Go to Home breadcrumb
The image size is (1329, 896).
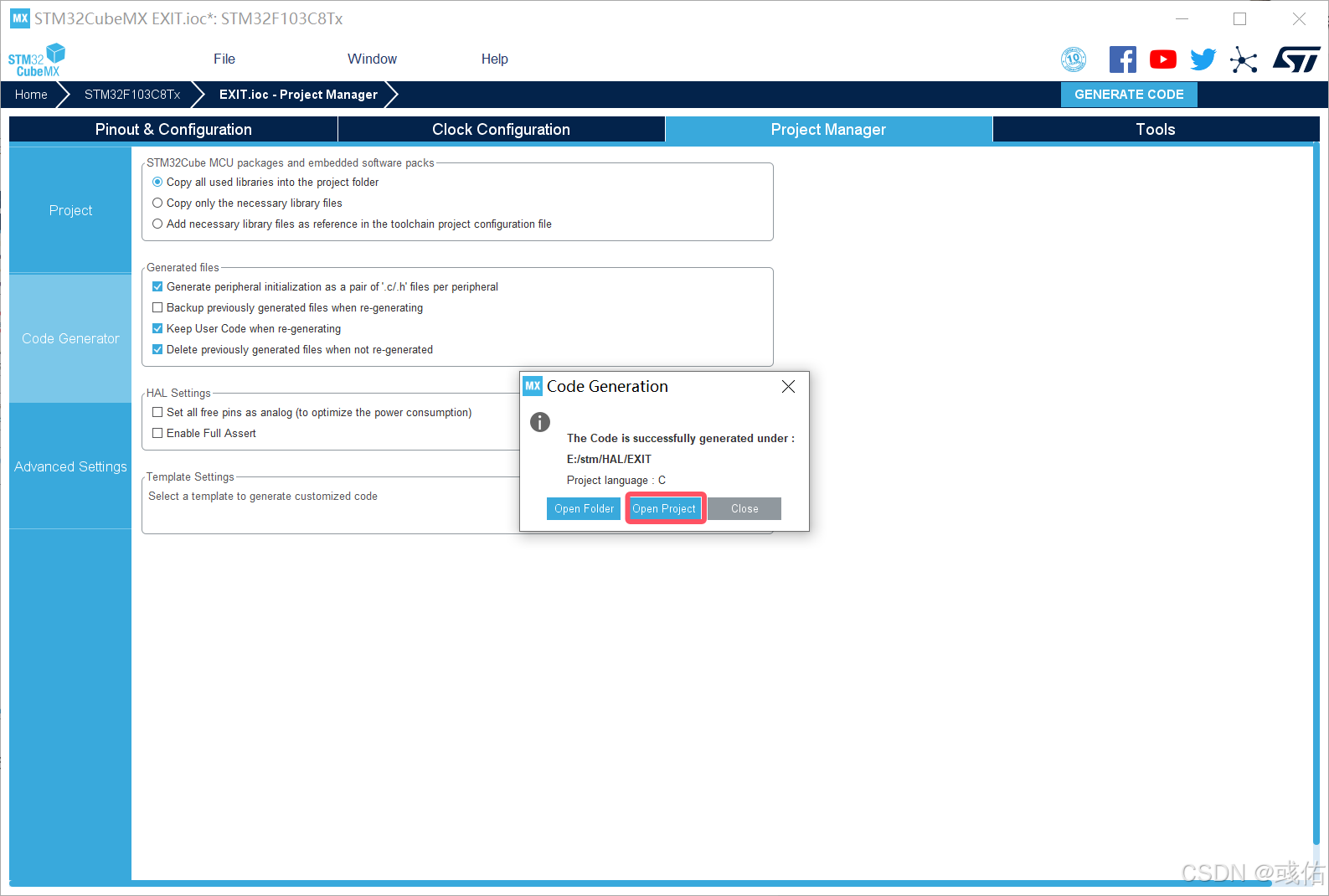coord(31,95)
